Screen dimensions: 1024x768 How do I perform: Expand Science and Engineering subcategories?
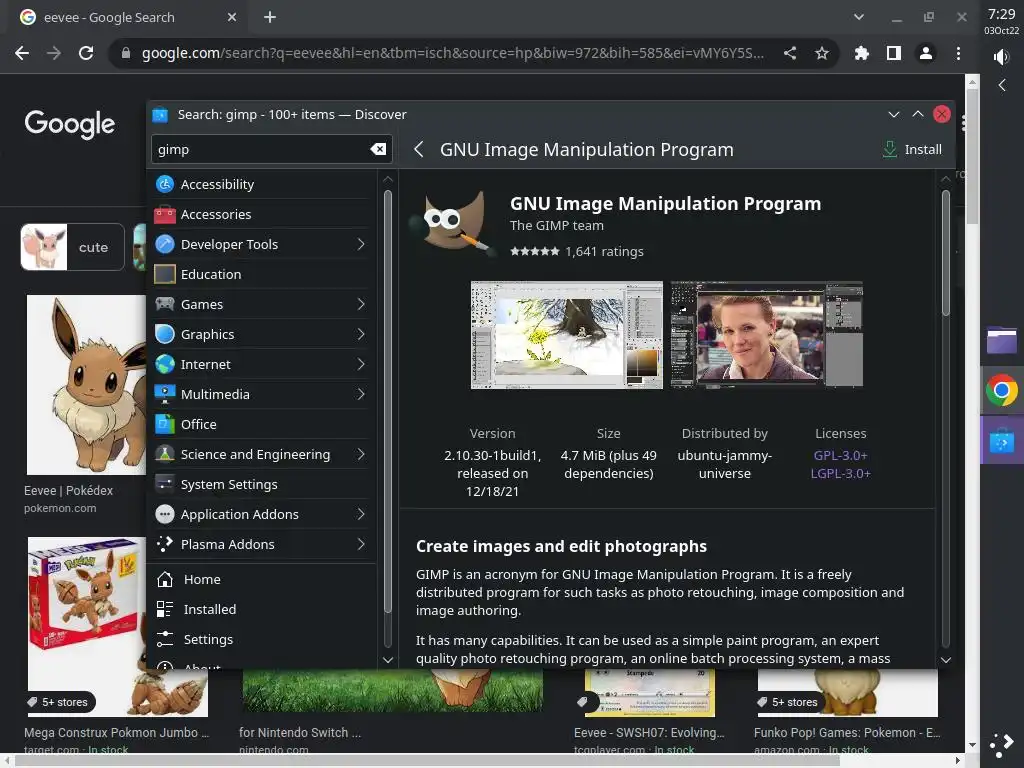pyautogui.click(x=361, y=455)
